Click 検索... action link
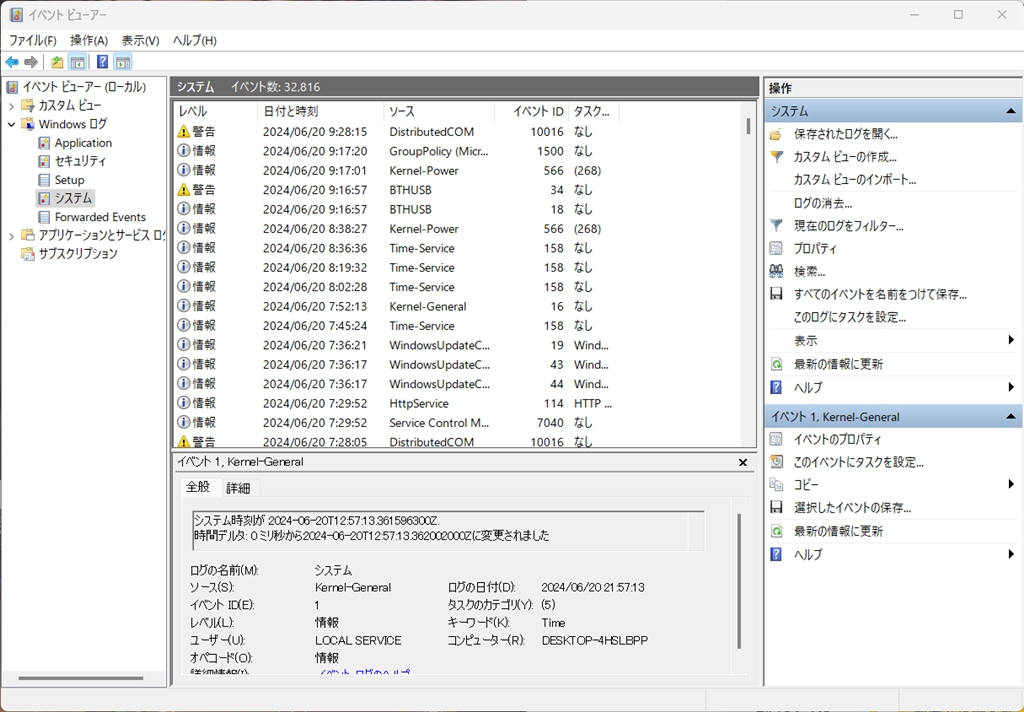 tap(810, 272)
